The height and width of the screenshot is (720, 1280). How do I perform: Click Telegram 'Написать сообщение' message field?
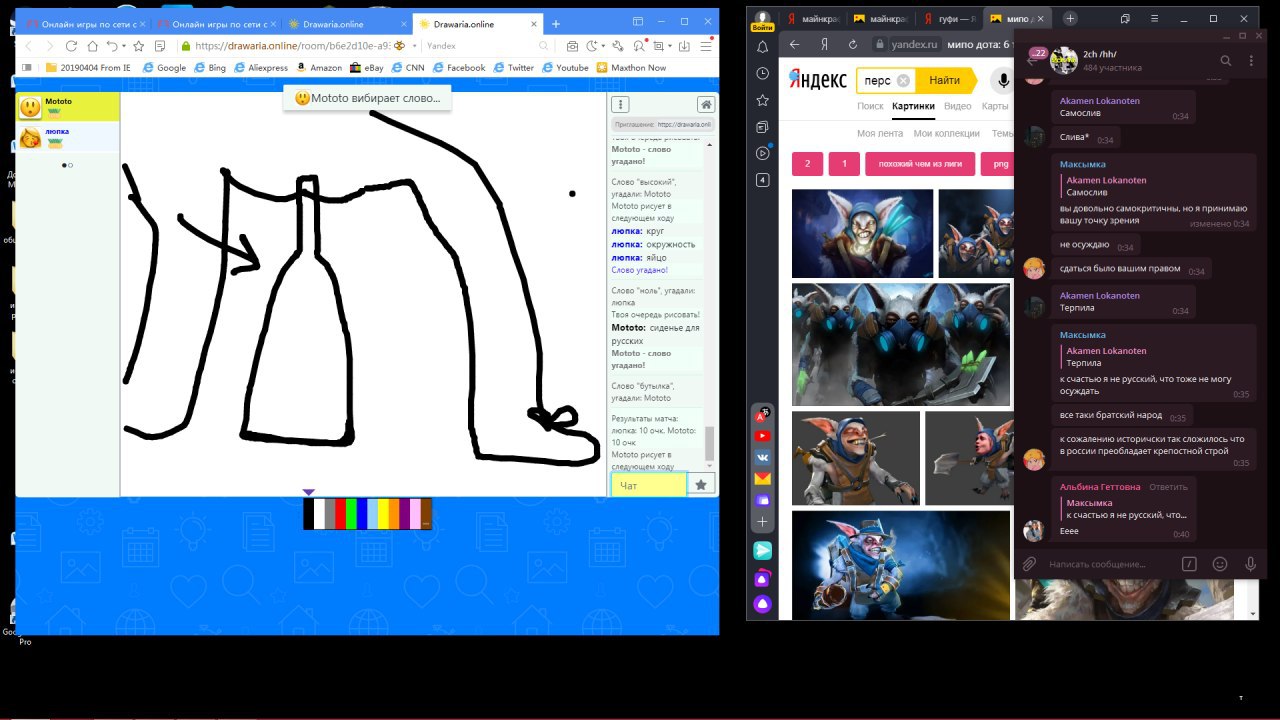pyautogui.click(x=1110, y=564)
